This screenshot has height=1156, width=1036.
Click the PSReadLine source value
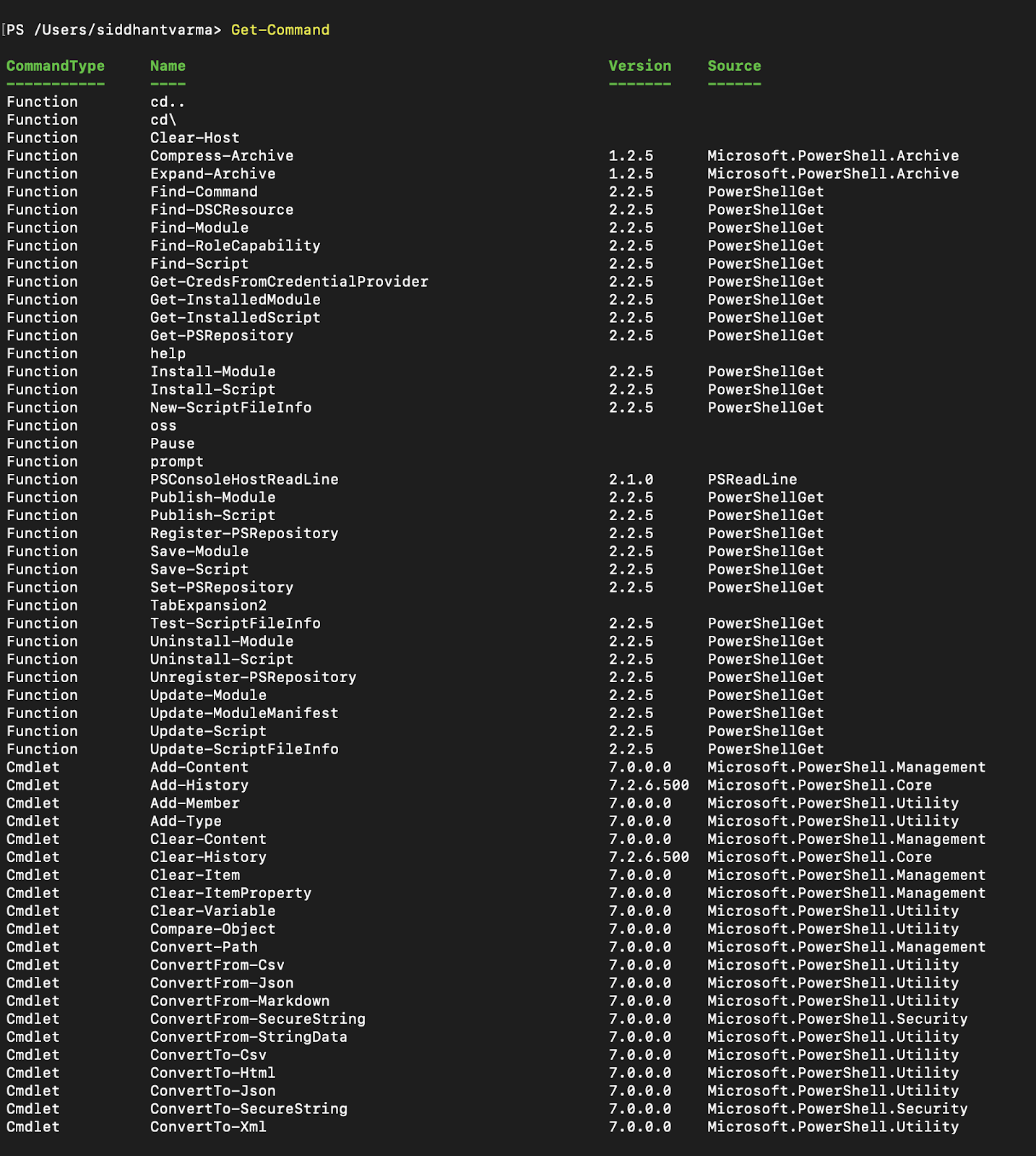[752, 480]
